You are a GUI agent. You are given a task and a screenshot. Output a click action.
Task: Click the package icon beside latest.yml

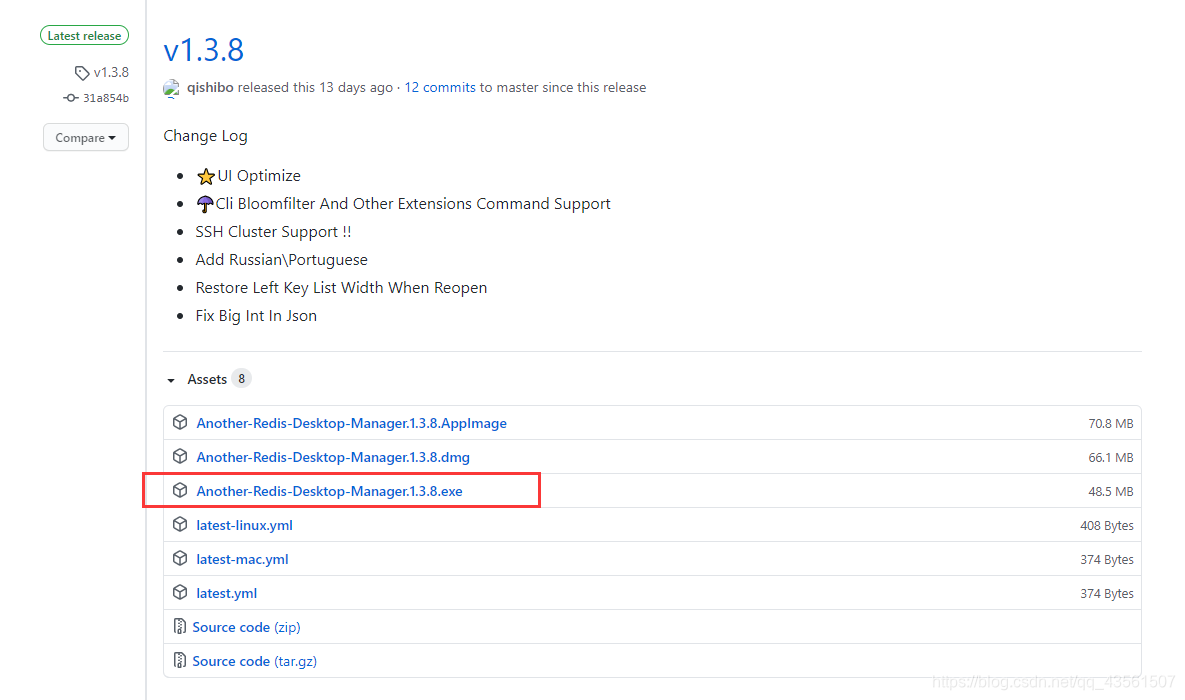180,593
